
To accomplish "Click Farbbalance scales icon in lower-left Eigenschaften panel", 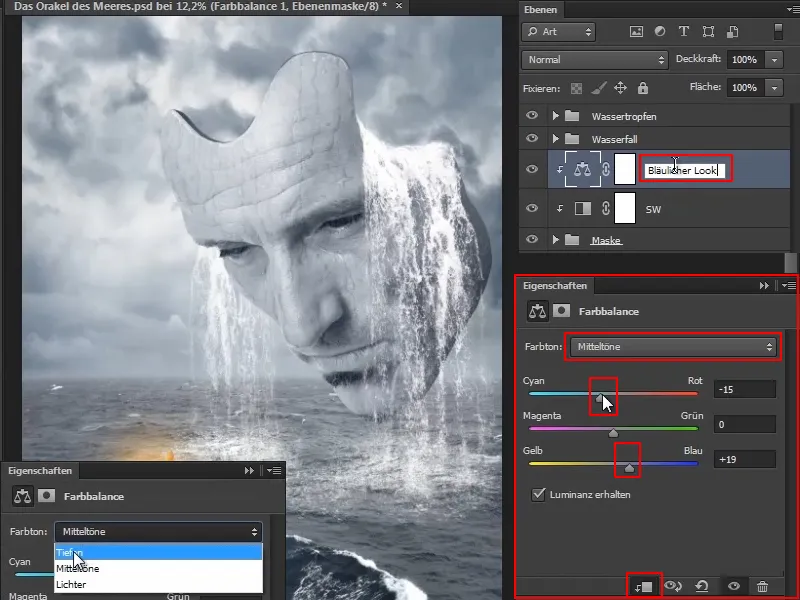I will [x=22, y=496].
